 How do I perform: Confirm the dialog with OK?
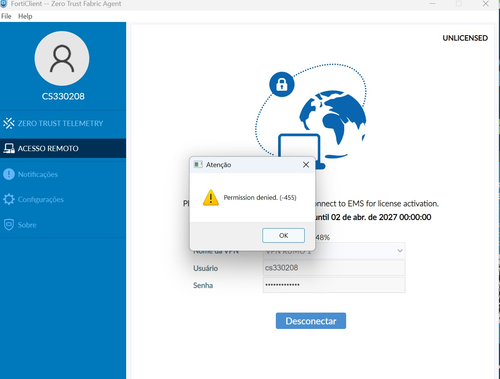tap(283, 235)
